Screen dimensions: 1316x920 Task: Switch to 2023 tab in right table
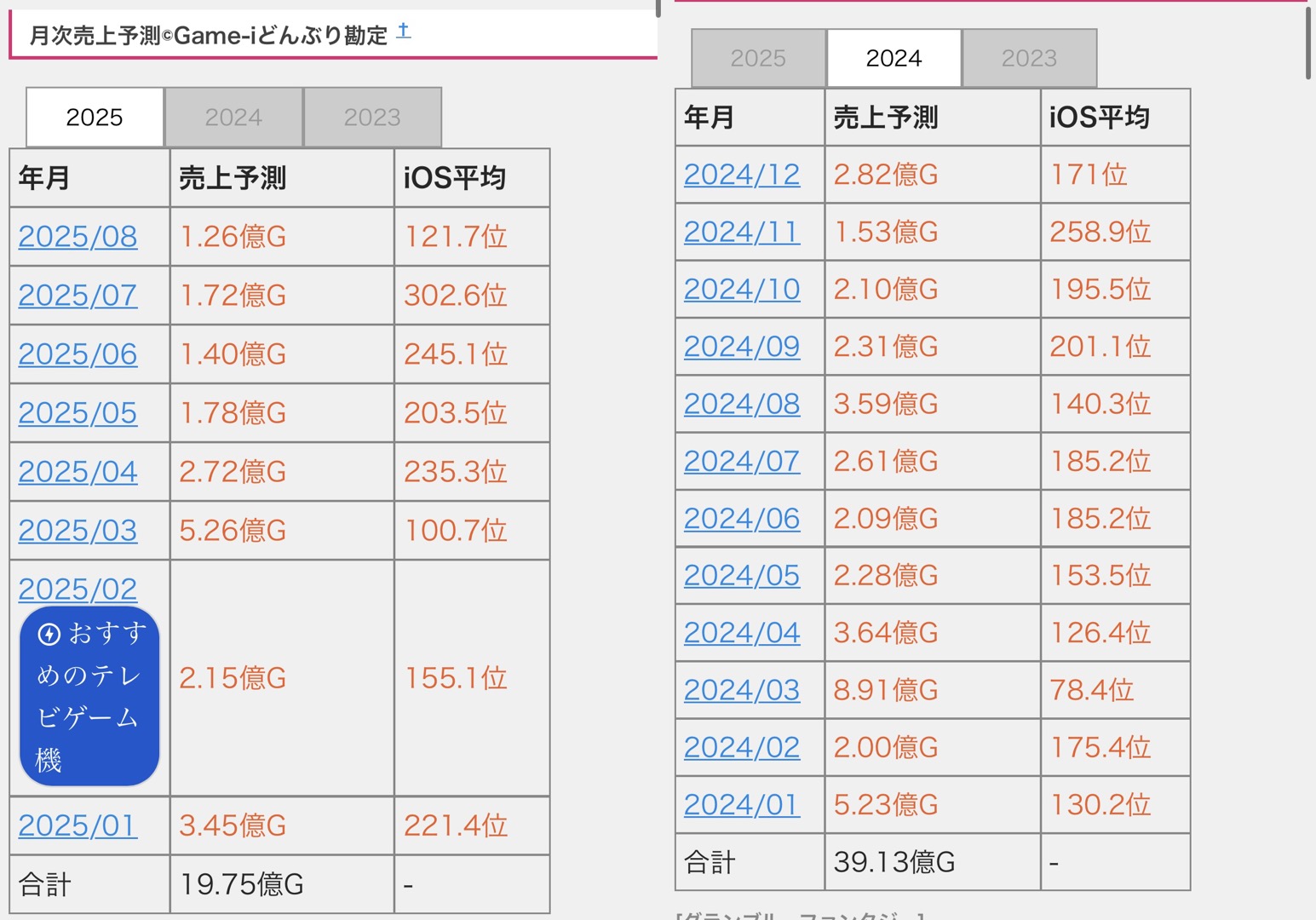1029,58
